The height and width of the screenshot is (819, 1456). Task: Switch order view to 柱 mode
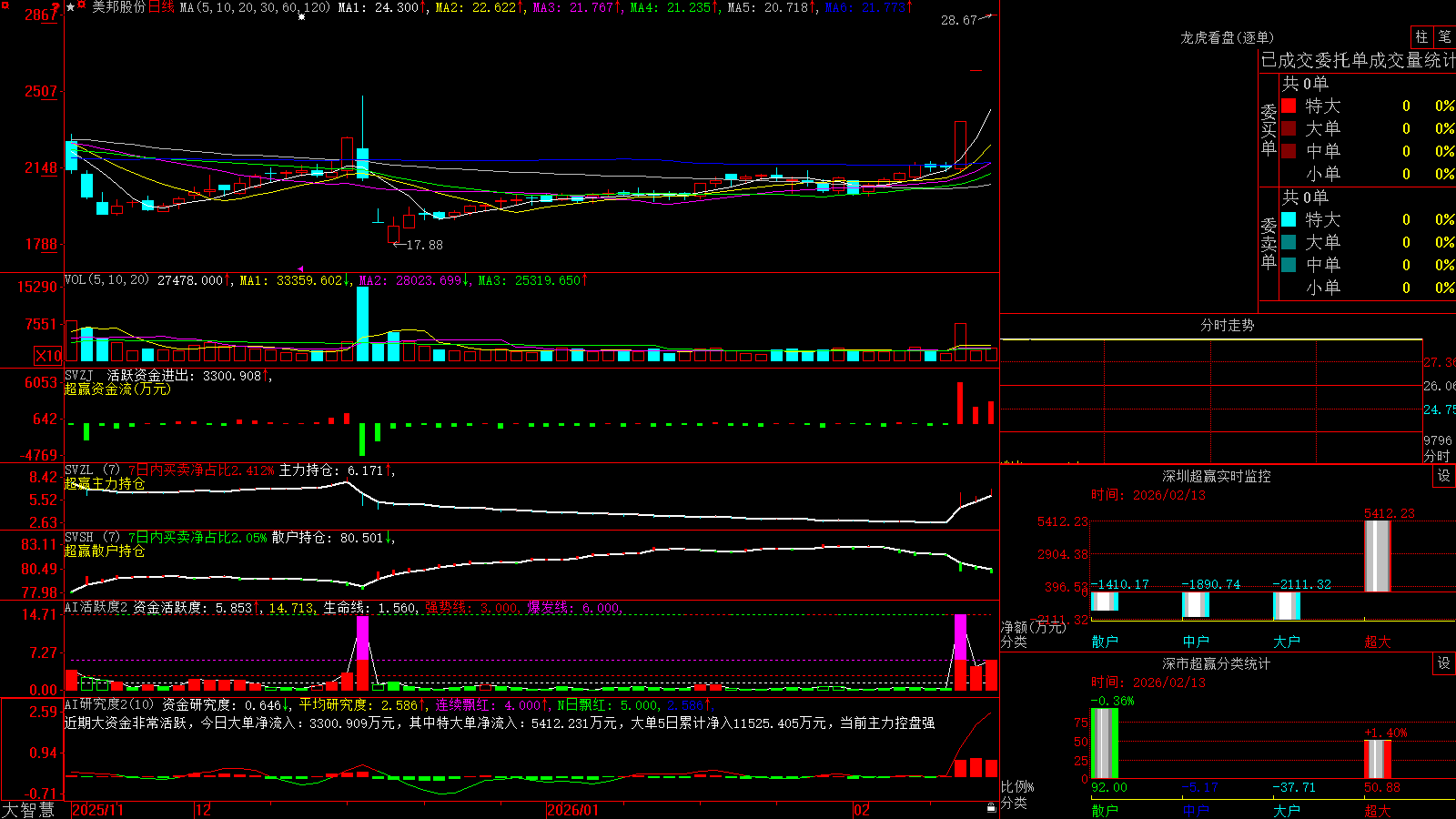tap(1421, 36)
